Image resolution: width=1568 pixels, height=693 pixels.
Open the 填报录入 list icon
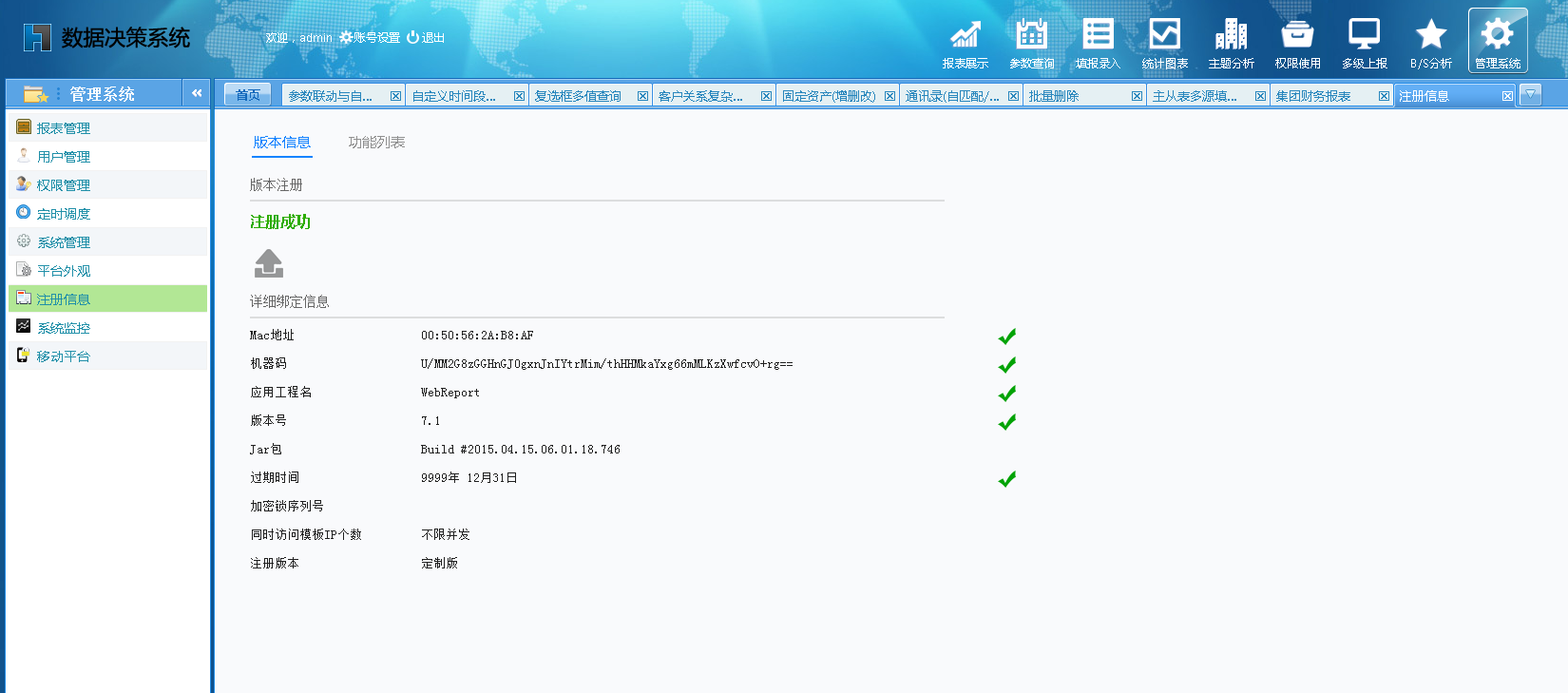pyautogui.click(x=1099, y=43)
